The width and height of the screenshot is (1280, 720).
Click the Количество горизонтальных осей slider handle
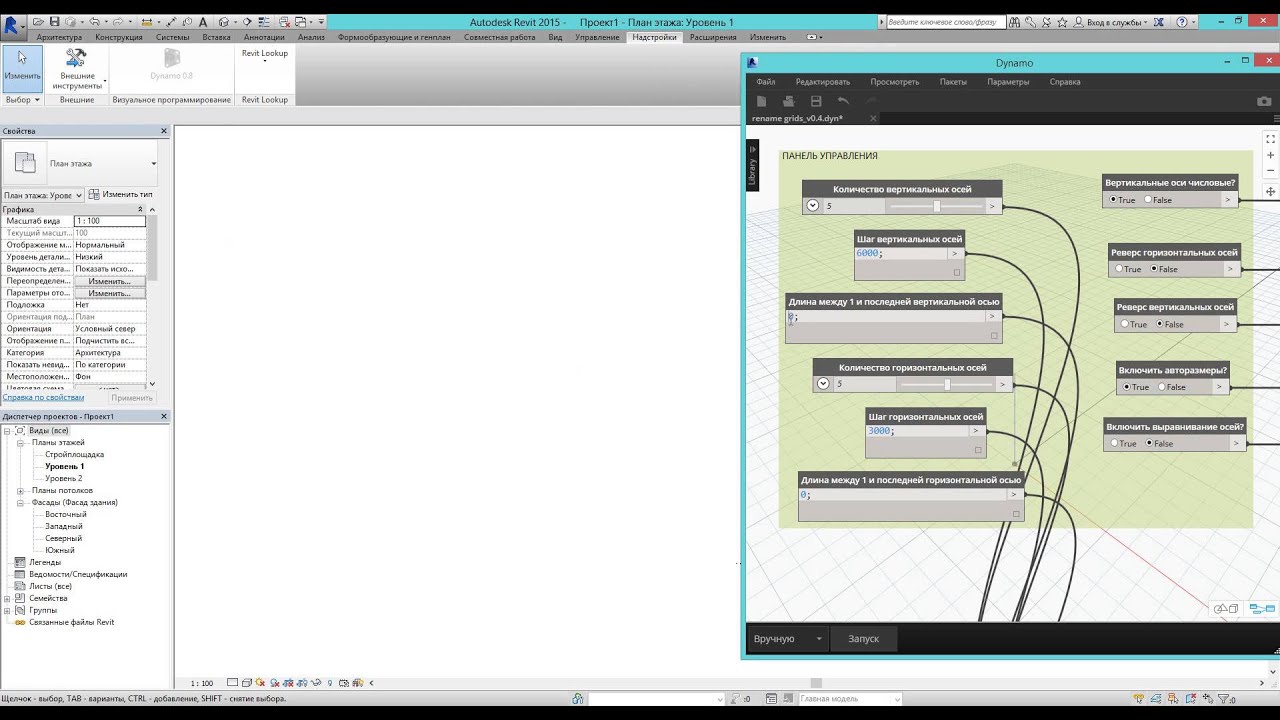(x=947, y=384)
